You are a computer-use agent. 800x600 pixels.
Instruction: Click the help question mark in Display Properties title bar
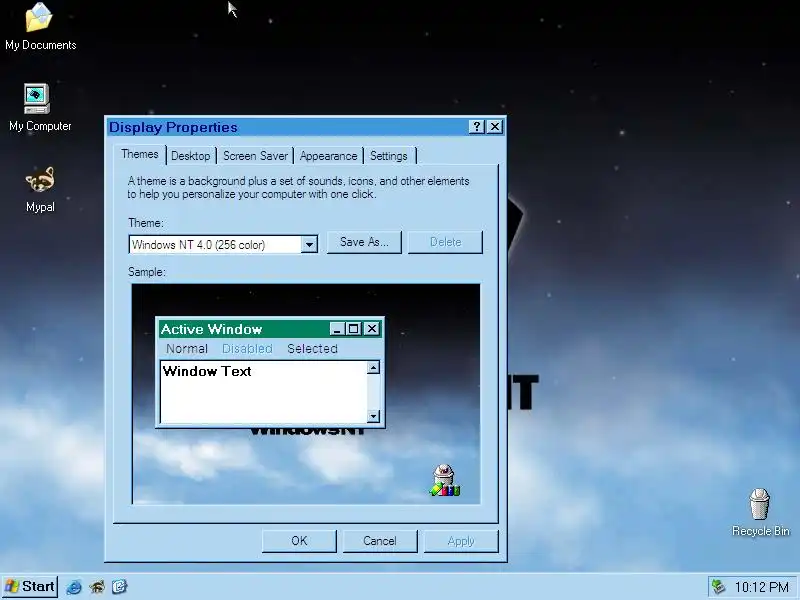coord(477,127)
